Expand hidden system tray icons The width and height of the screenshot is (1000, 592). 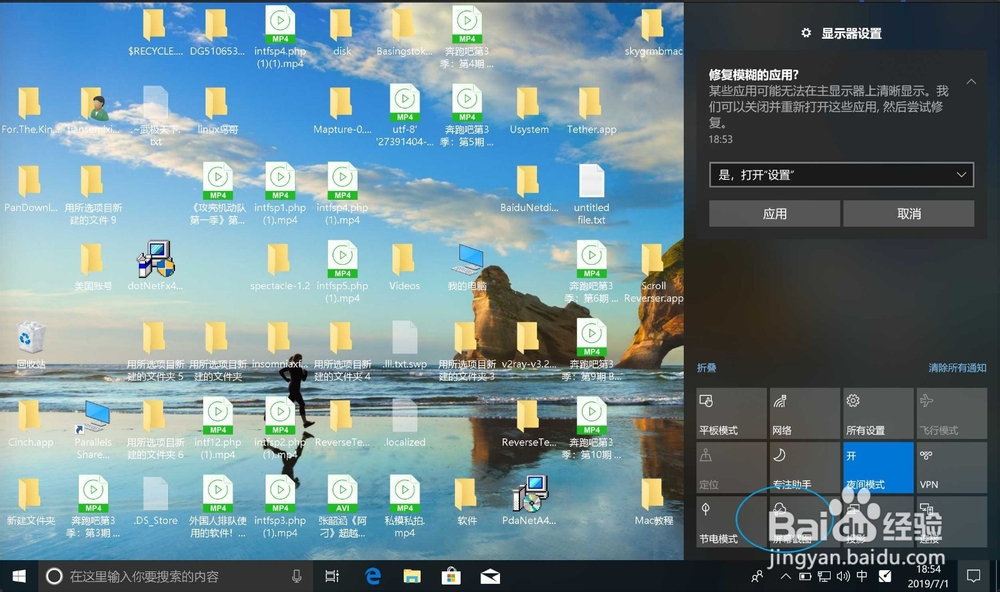pyautogui.click(x=785, y=576)
